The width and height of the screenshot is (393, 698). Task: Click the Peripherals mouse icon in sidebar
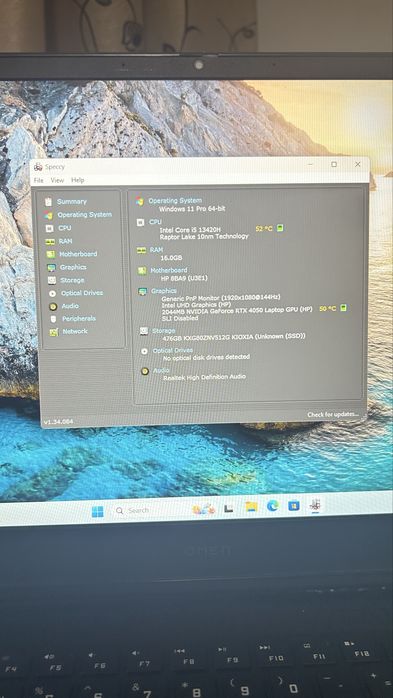53,319
